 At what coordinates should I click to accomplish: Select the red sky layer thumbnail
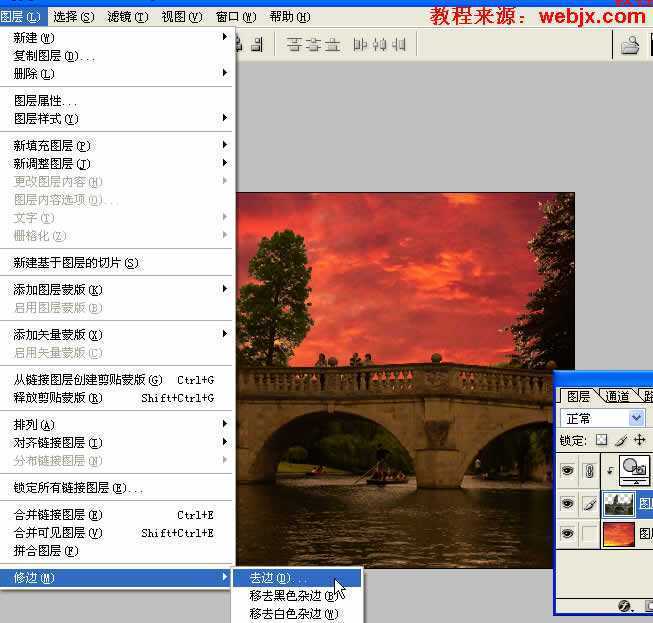tap(619, 534)
